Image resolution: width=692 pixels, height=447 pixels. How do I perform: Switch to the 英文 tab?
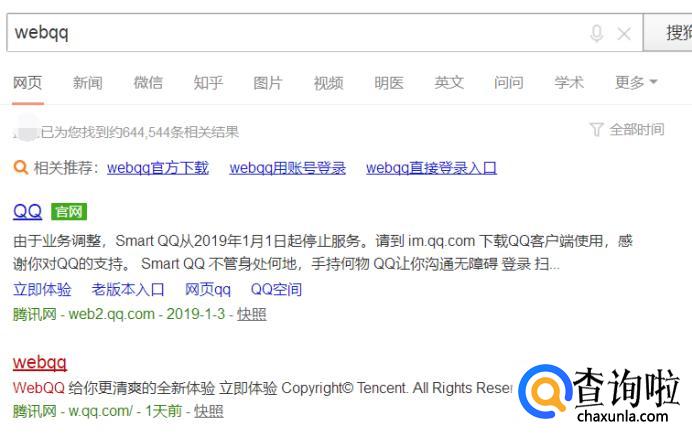pyautogui.click(x=449, y=83)
